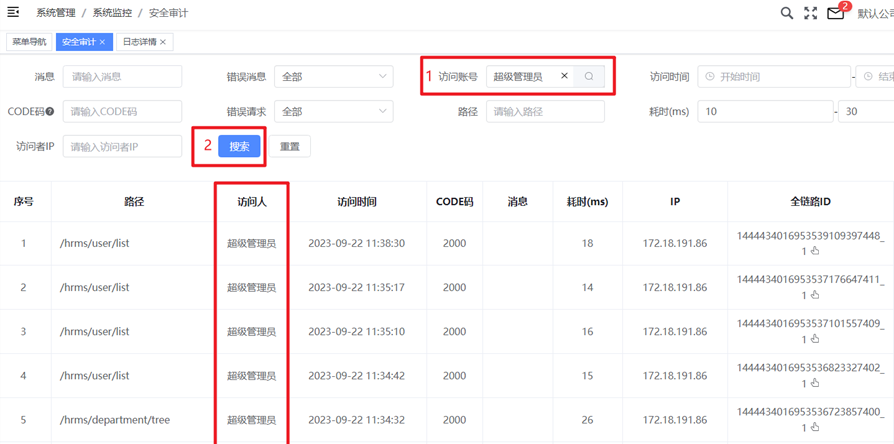Click the hand icon in row 3 全链路ID
894x444 pixels.
coord(815,339)
